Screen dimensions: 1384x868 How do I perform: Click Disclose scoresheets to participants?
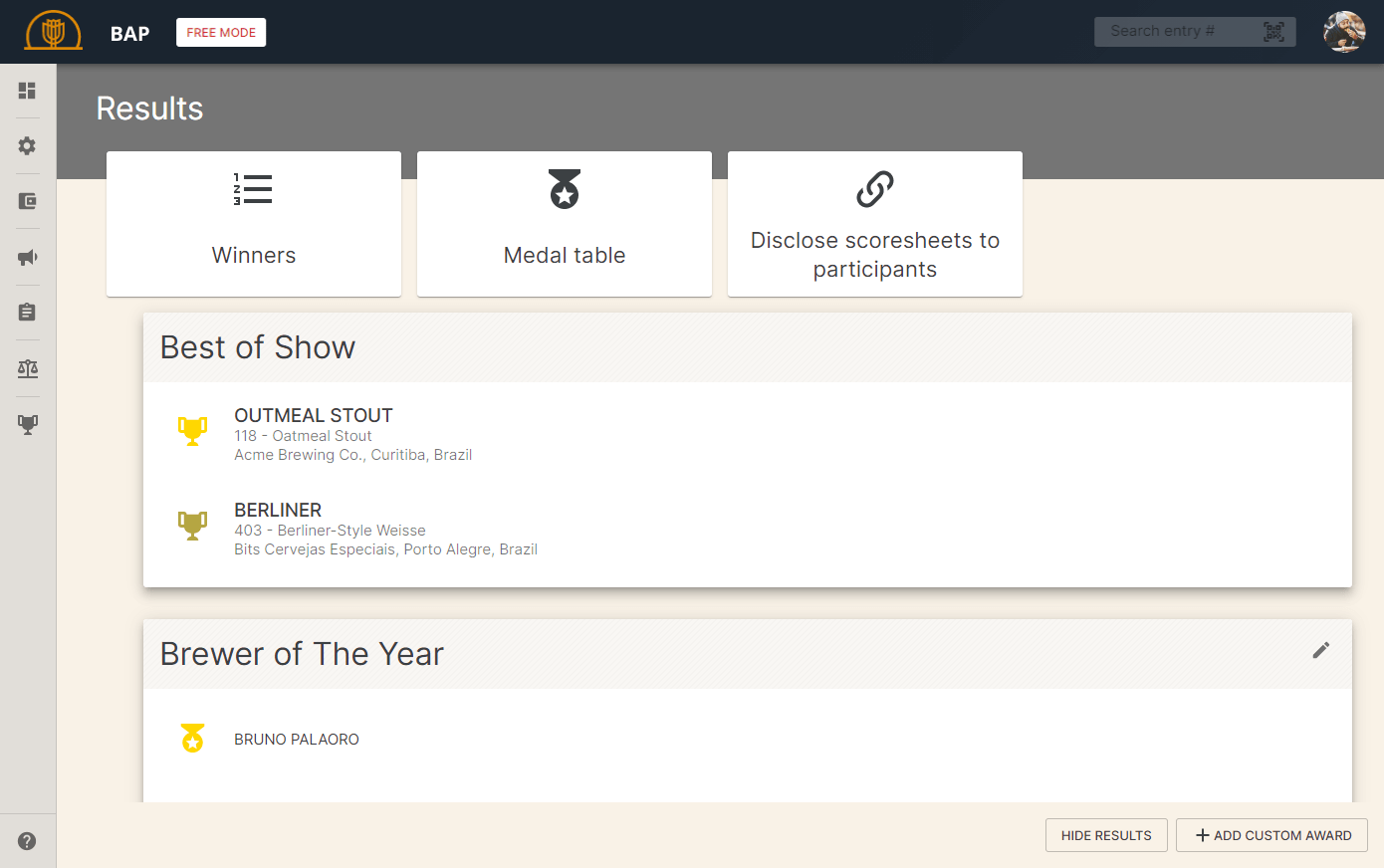[875, 224]
